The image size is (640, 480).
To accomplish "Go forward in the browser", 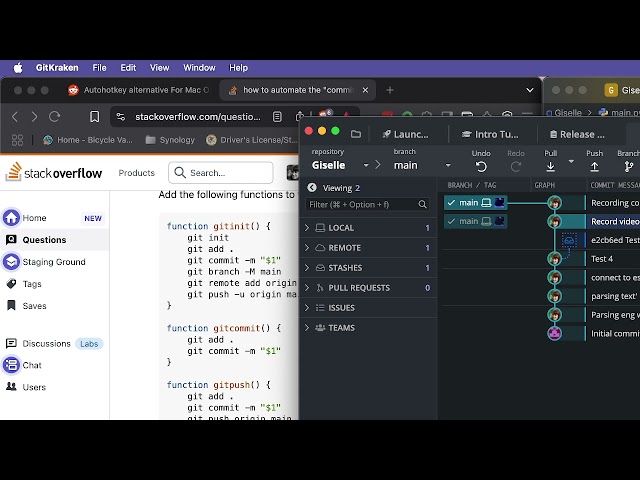I will tap(34, 117).
